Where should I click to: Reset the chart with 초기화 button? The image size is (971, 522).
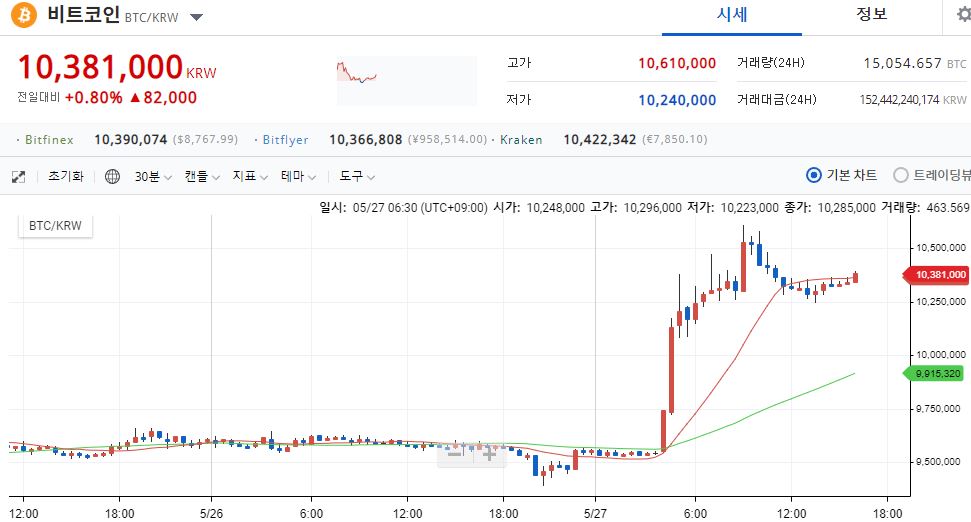[66, 176]
